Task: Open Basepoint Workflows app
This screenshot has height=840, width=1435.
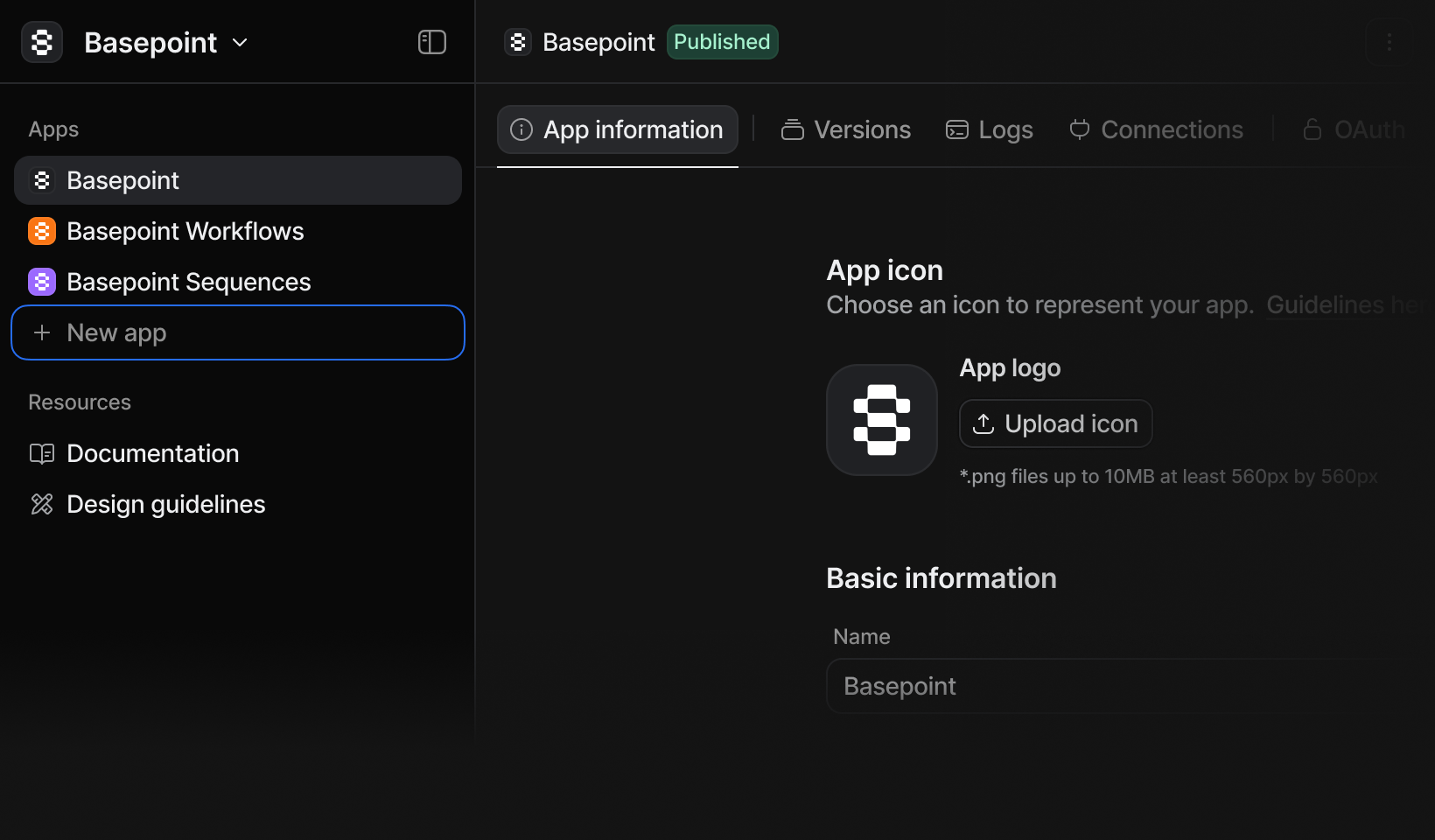Action: point(238,231)
